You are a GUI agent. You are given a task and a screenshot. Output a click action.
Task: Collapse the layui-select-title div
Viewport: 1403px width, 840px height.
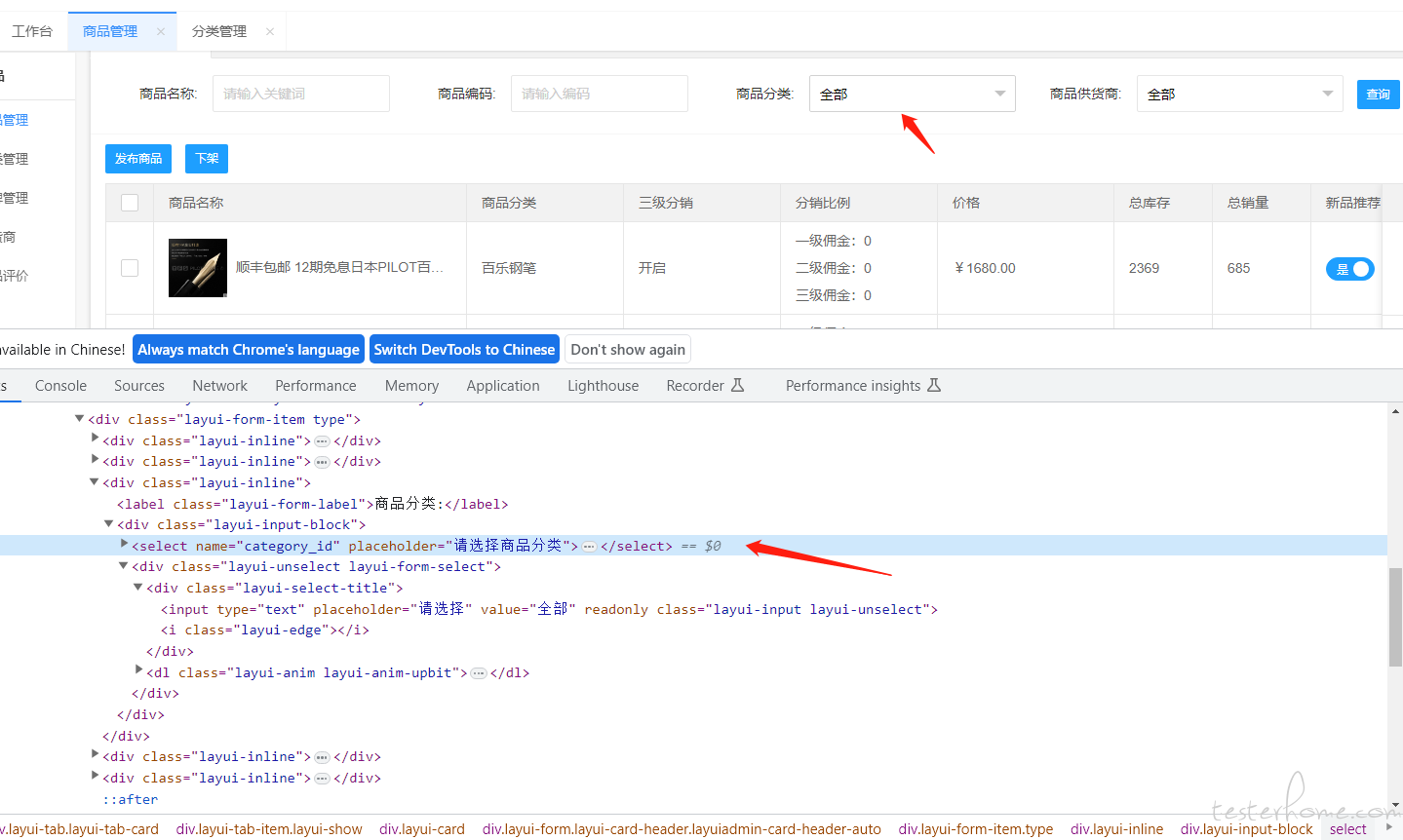point(138,588)
